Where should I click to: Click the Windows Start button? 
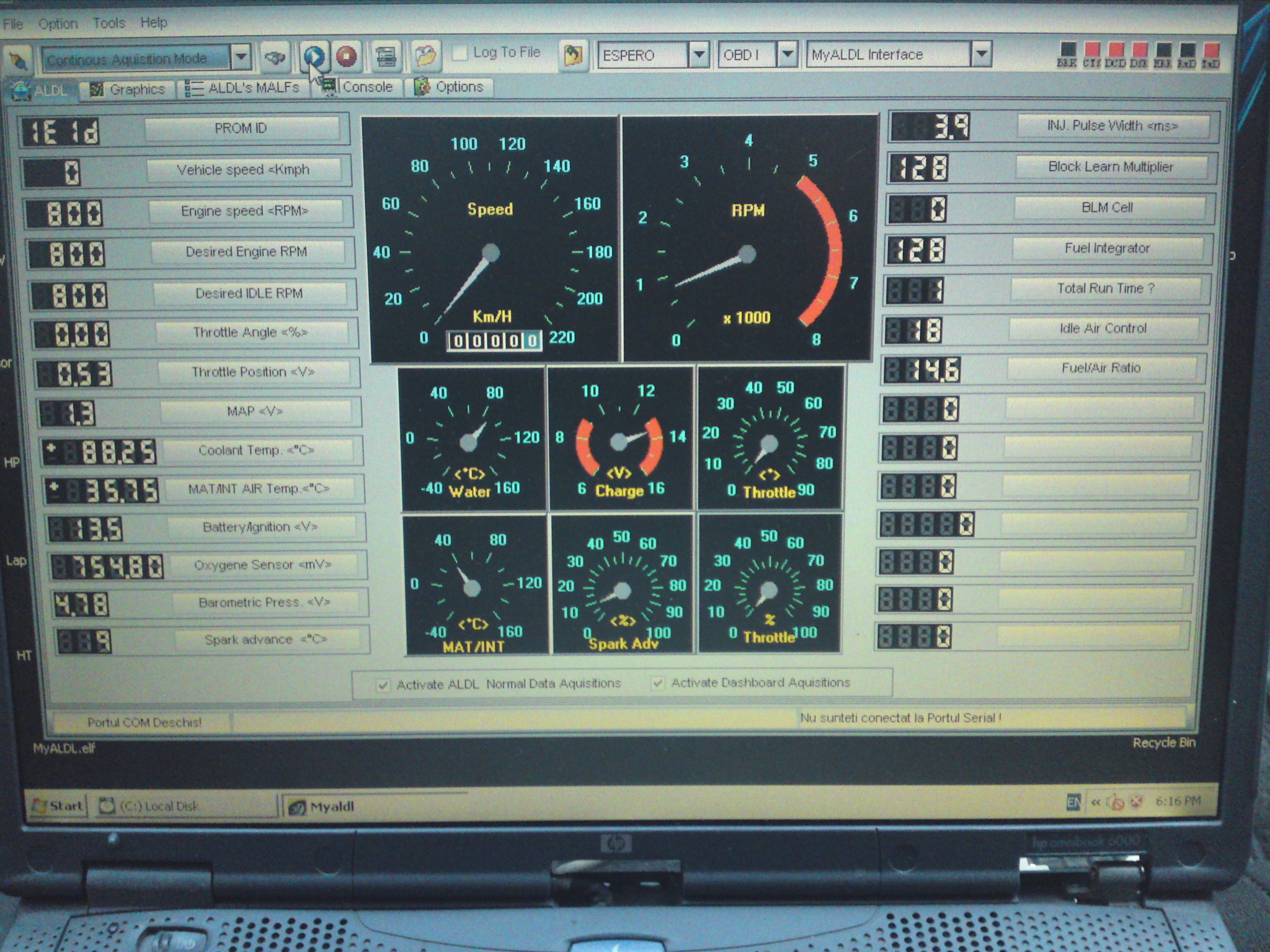point(57,806)
